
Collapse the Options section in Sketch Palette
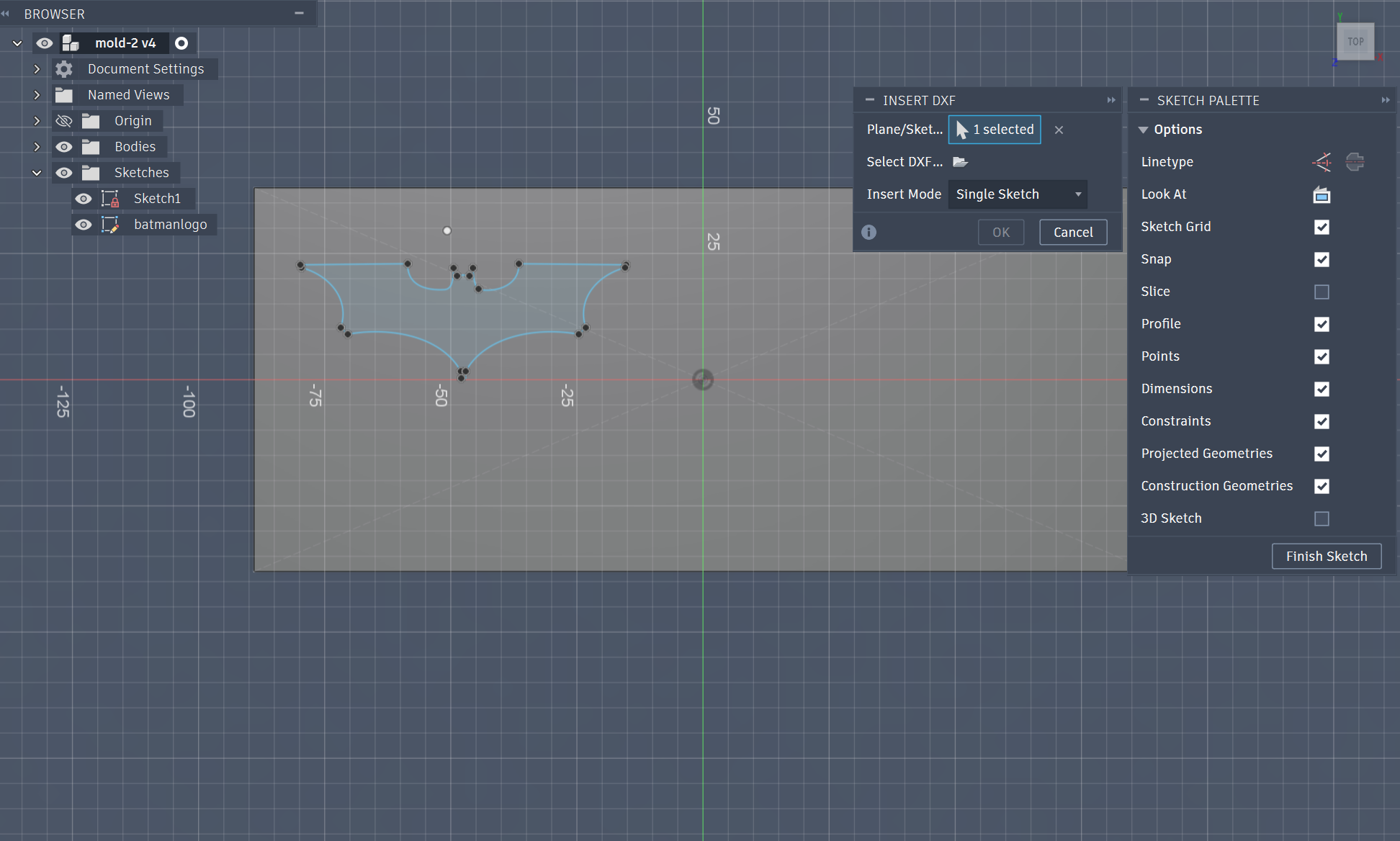[x=1143, y=130]
